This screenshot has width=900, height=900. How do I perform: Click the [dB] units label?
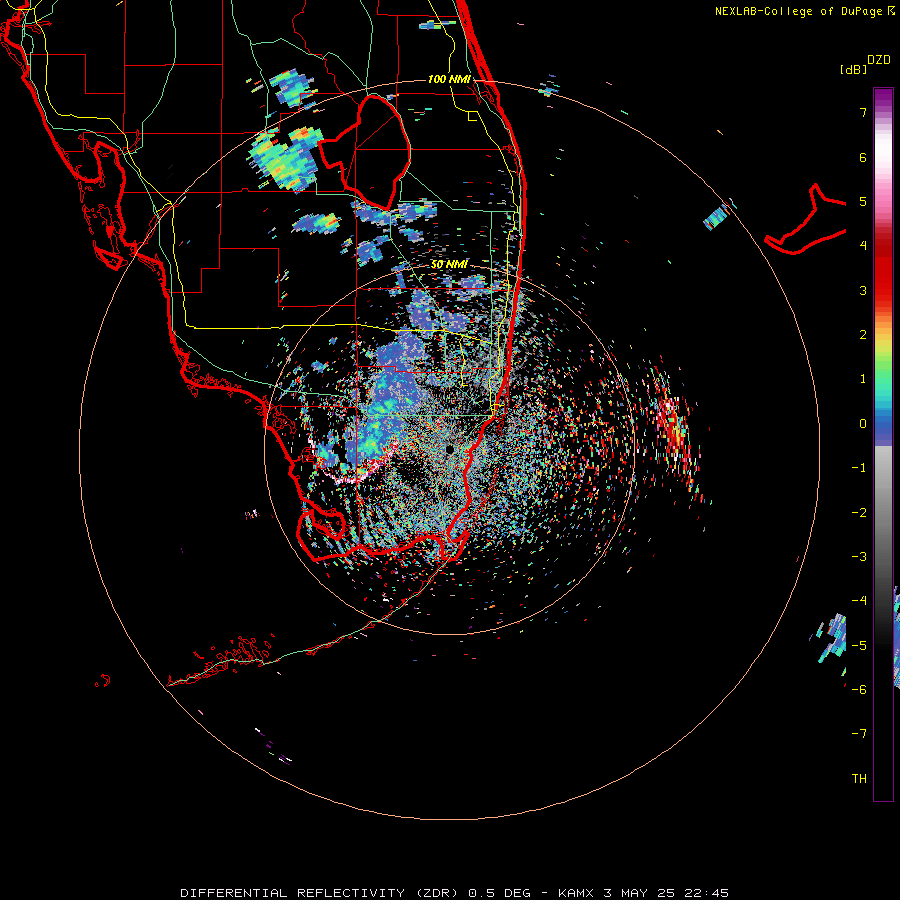853,69
